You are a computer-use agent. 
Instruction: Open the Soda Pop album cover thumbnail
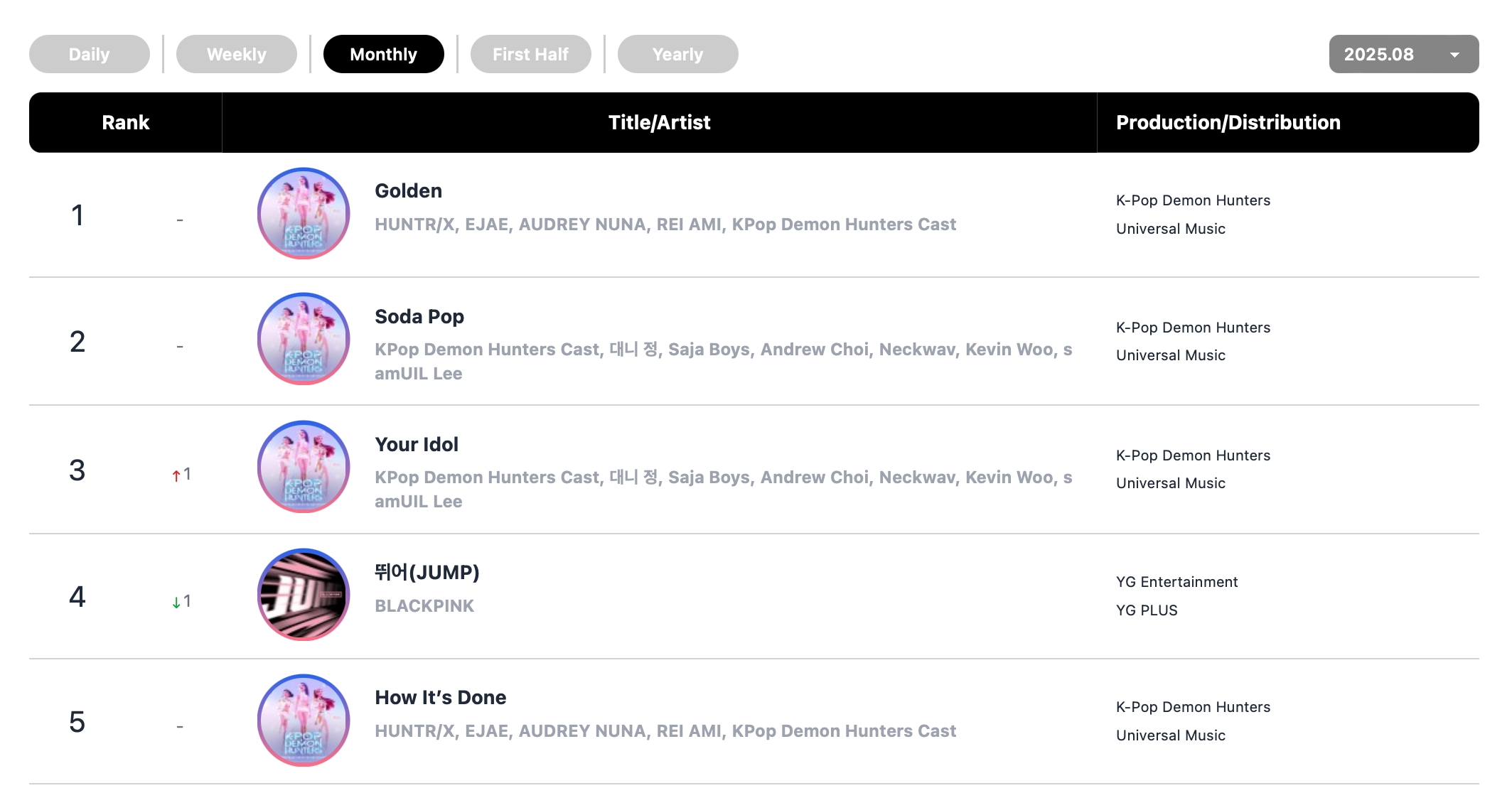(304, 339)
